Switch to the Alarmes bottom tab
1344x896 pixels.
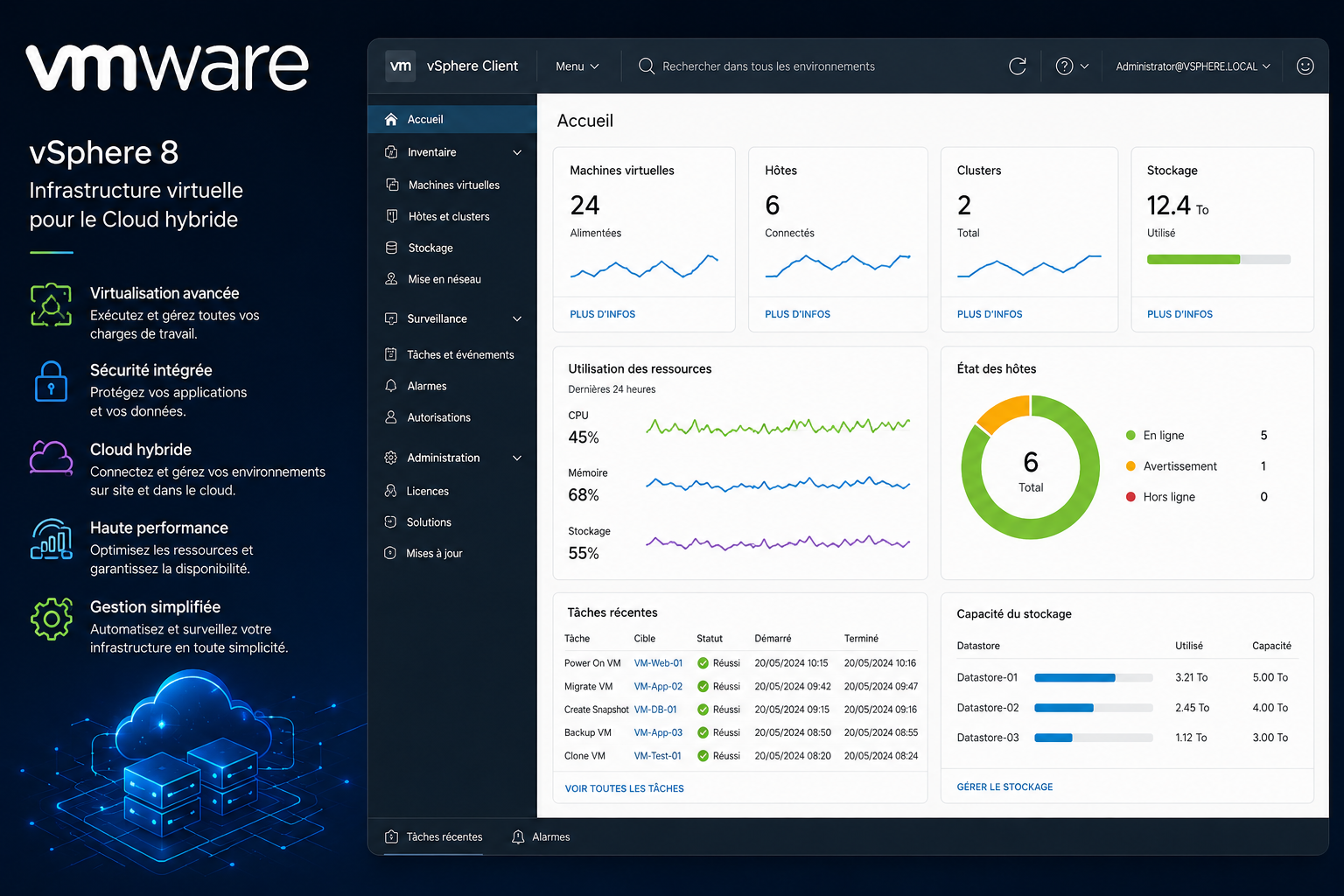(x=541, y=837)
